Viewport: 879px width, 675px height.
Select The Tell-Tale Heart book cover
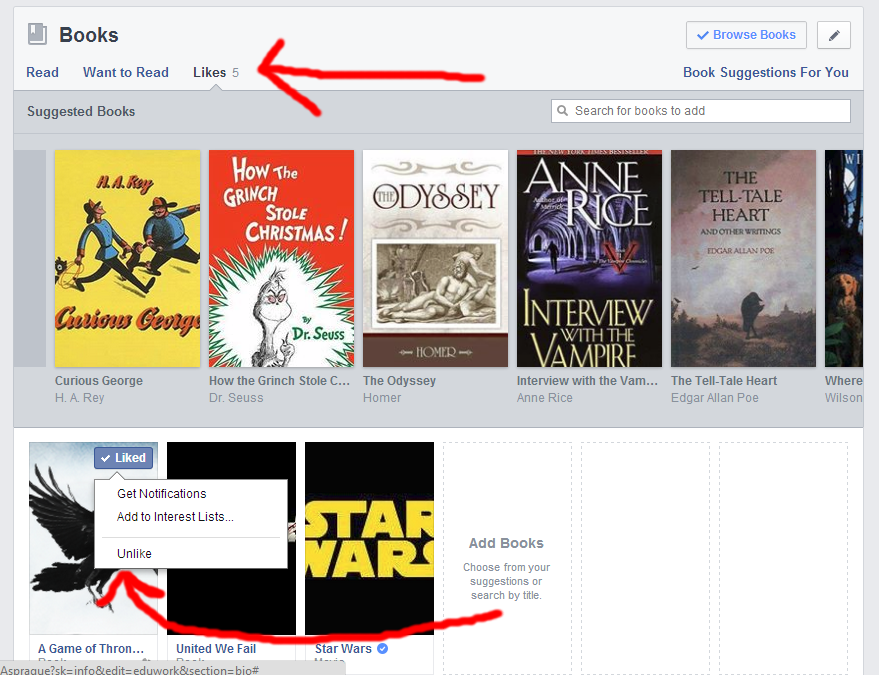(x=743, y=258)
